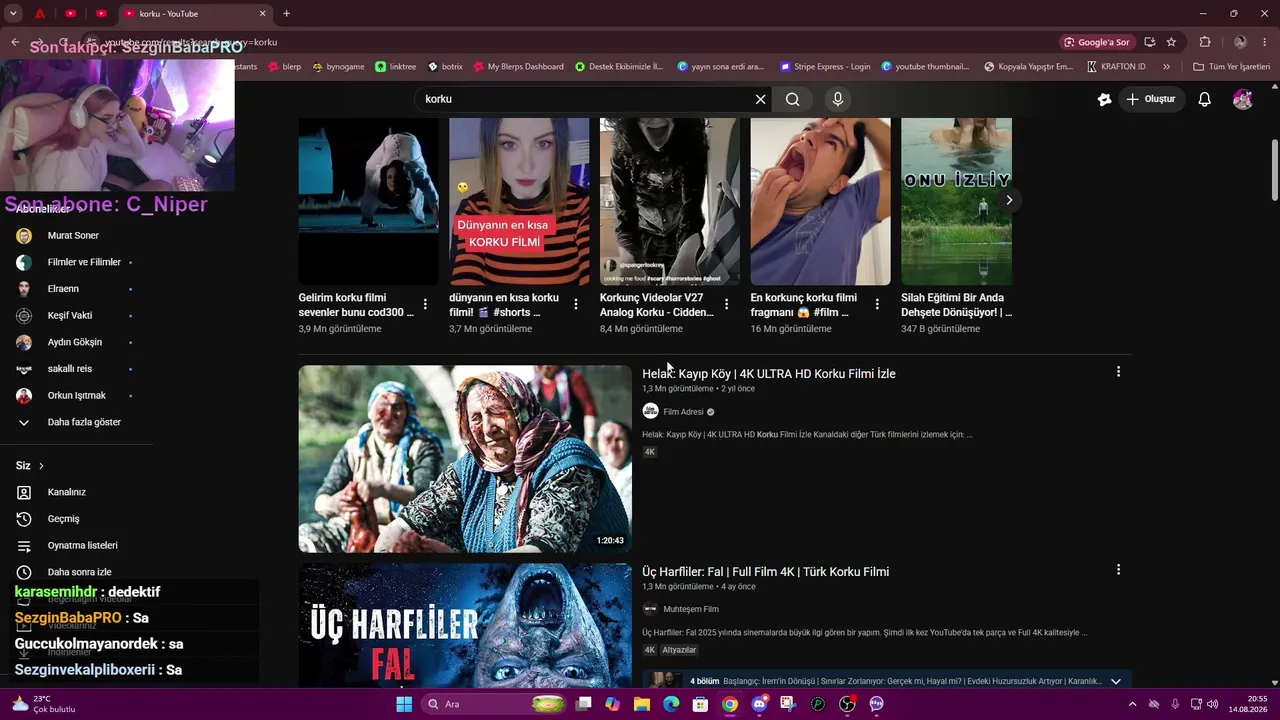1280x720 pixels.
Task: Open the linktree bookmark
Action: coord(396,67)
